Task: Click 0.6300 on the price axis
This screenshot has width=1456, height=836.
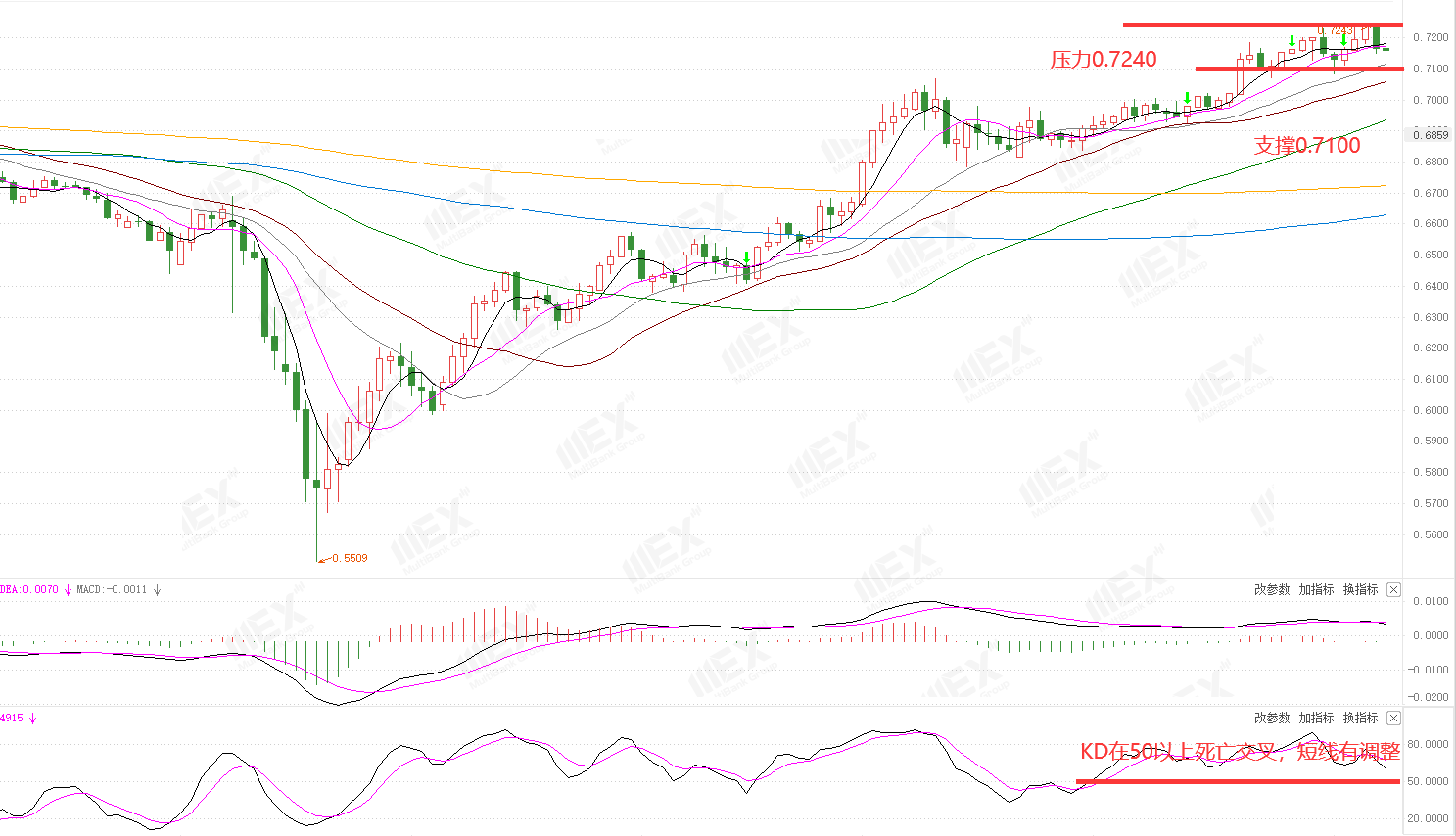Action: pyautogui.click(x=1432, y=317)
